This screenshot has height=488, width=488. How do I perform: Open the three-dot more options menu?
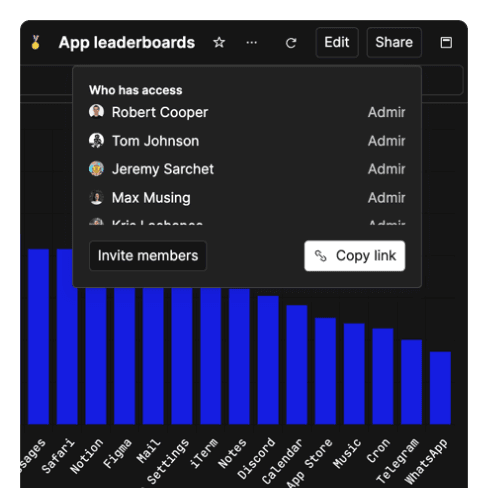(x=251, y=43)
